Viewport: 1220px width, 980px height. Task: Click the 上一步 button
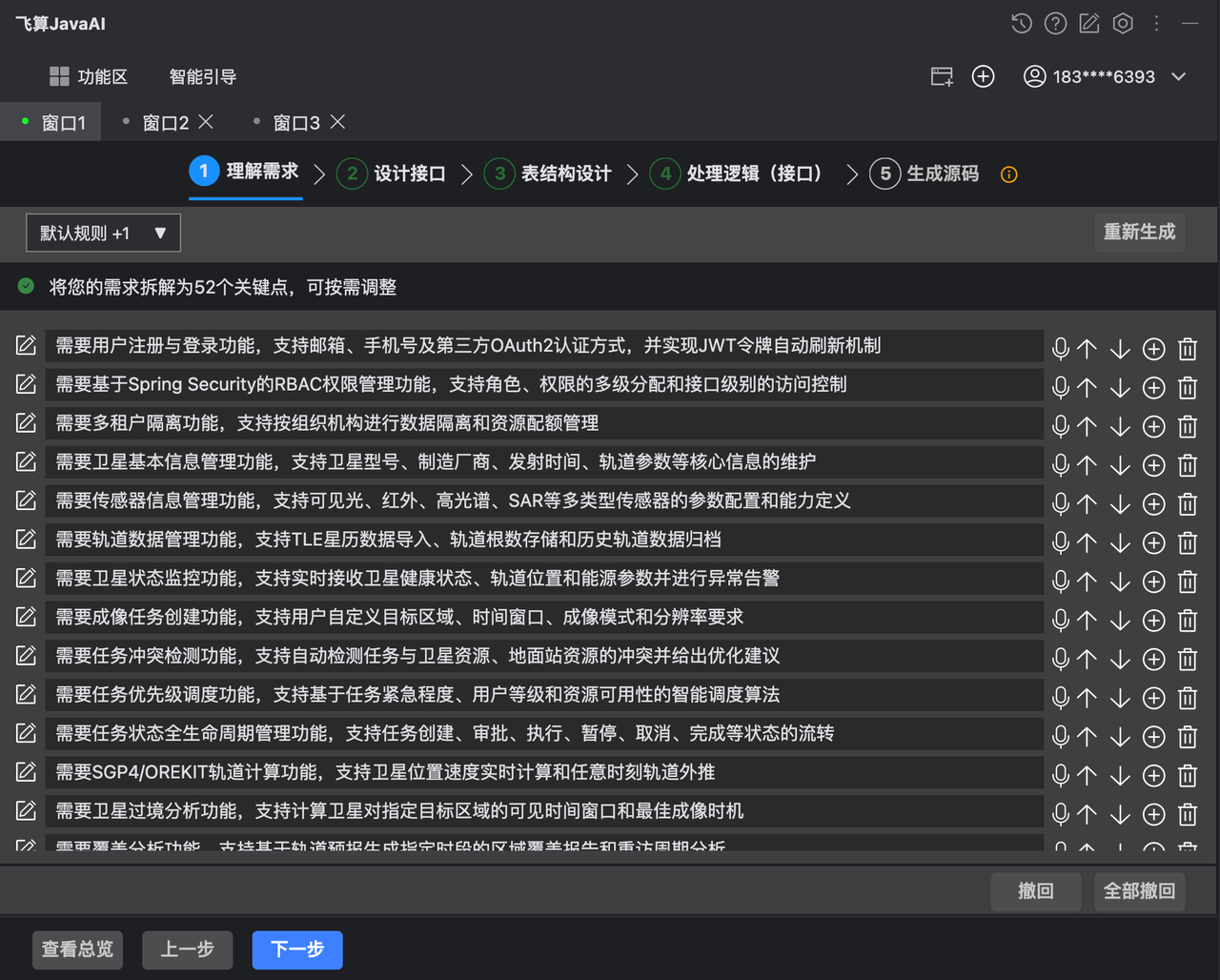point(187,949)
